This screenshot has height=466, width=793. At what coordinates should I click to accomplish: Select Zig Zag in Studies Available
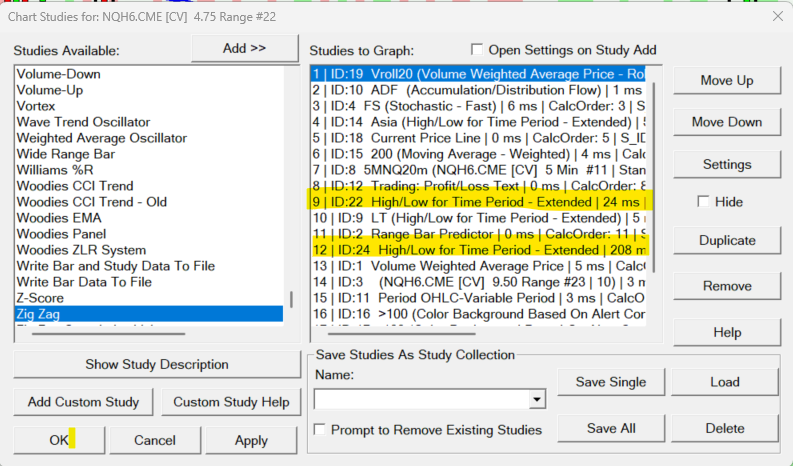(x=150, y=314)
